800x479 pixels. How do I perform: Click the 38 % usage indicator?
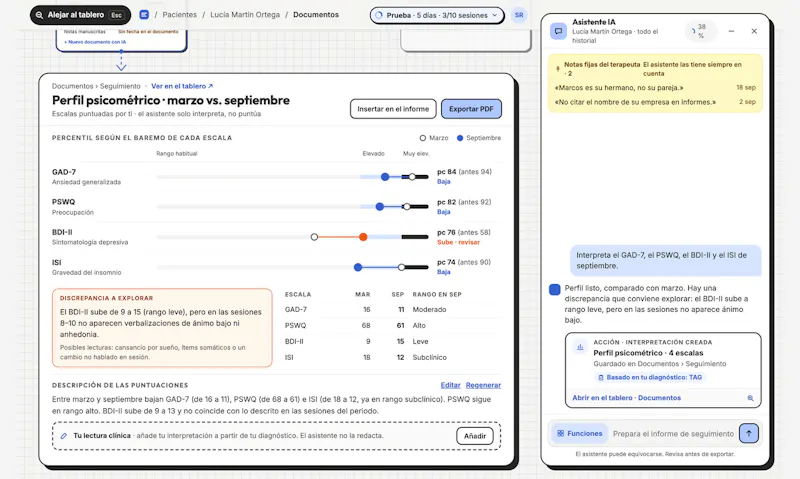click(701, 31)
